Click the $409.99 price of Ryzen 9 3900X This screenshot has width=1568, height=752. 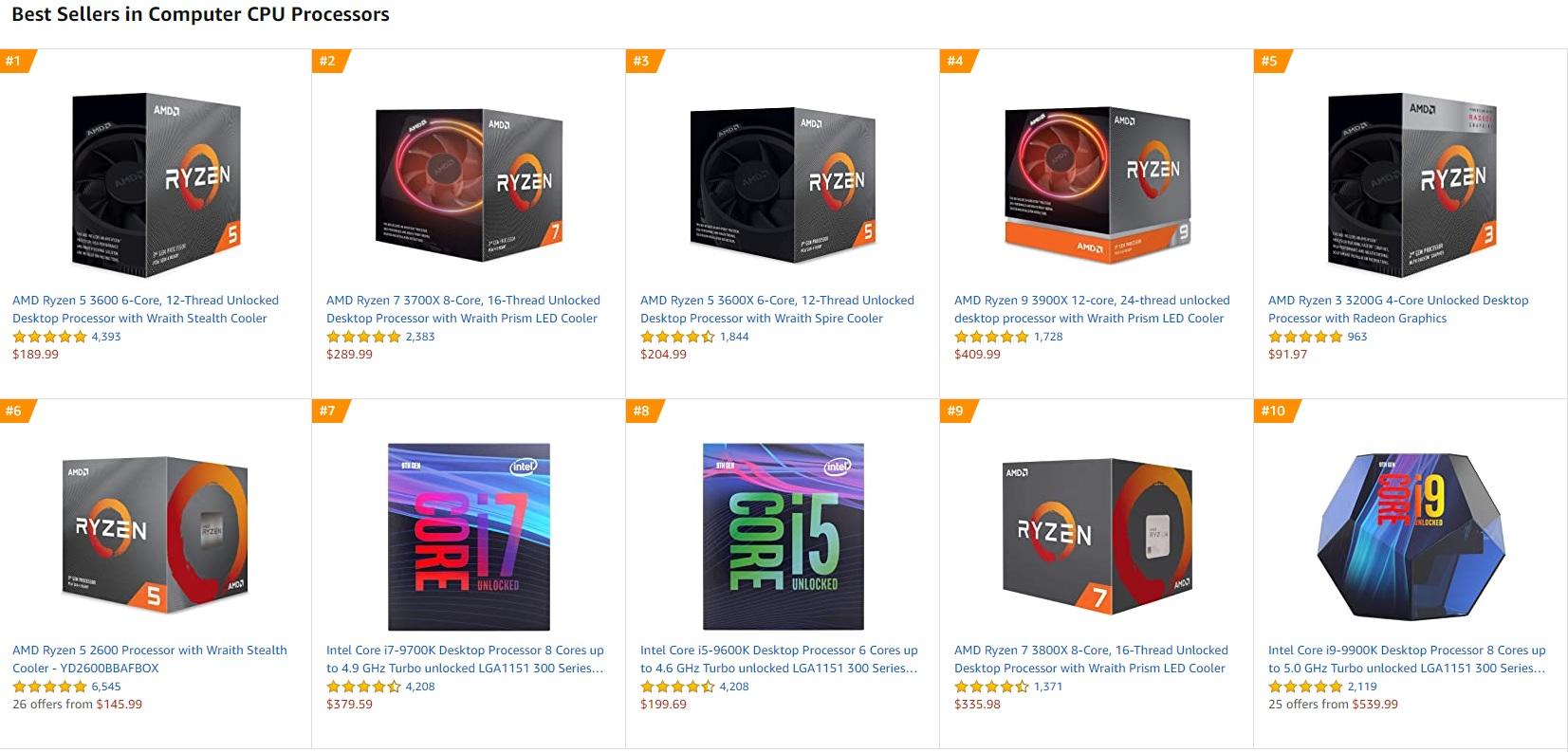[977, 355]
